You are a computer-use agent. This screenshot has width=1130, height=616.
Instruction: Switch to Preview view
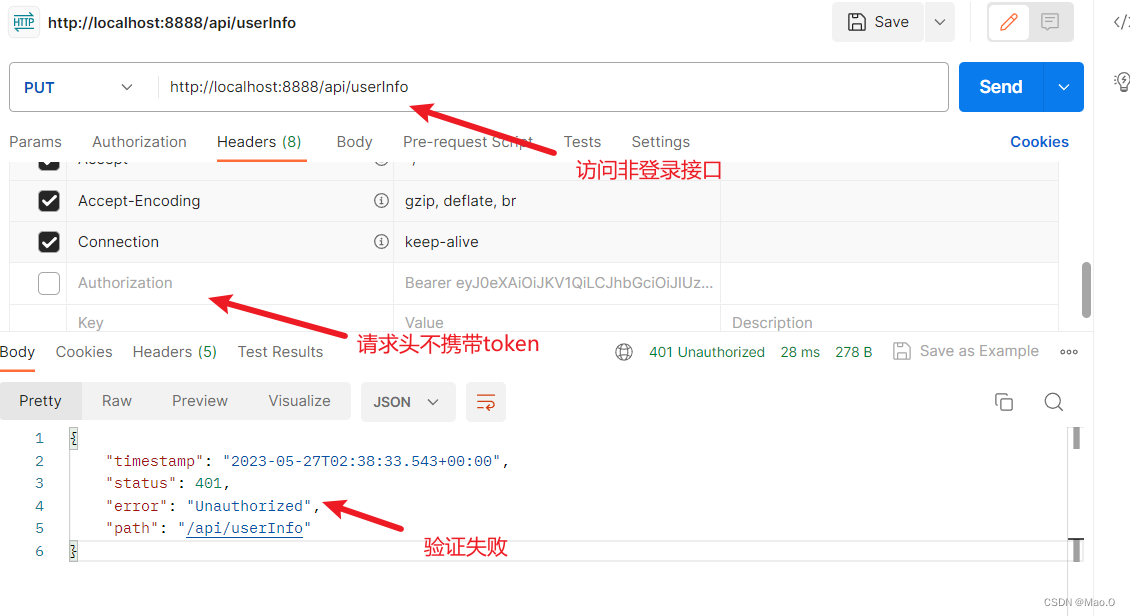pyautogui.click(x=200, y=401)
